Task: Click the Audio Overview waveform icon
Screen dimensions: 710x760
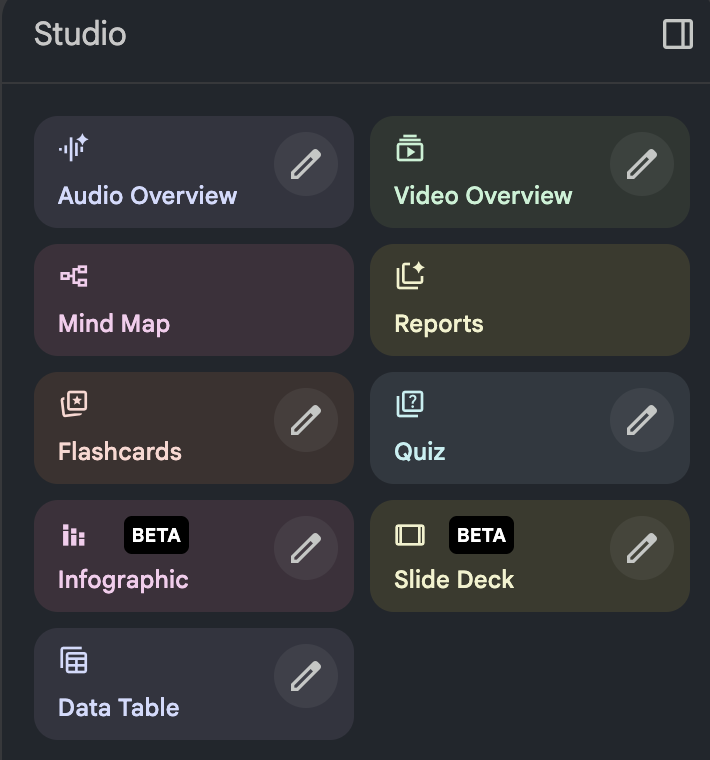Action: click(73, 147)
